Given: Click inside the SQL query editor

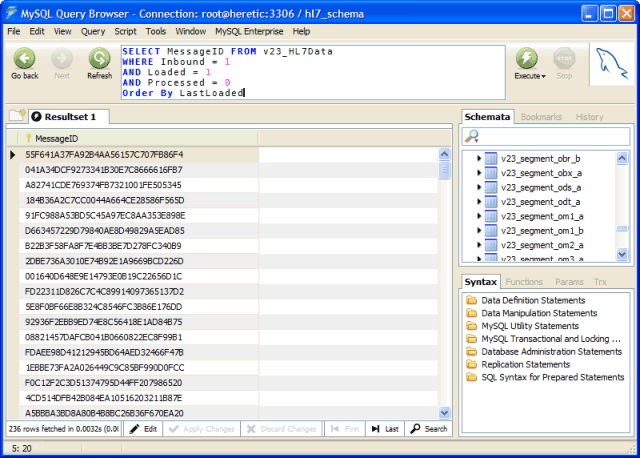Looking at the screenshot, I should click(x=313, y=72).
